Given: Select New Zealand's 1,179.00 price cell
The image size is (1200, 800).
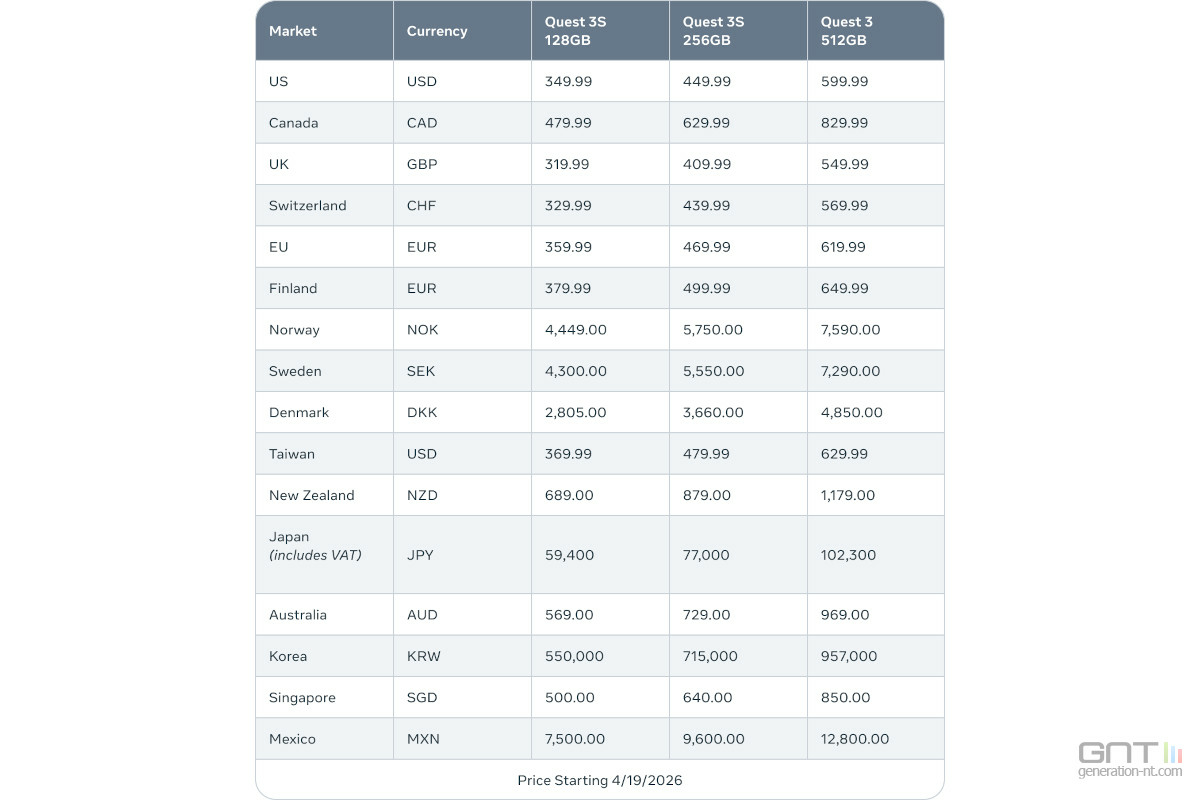Looking at the screenshot, I should 848,495.
